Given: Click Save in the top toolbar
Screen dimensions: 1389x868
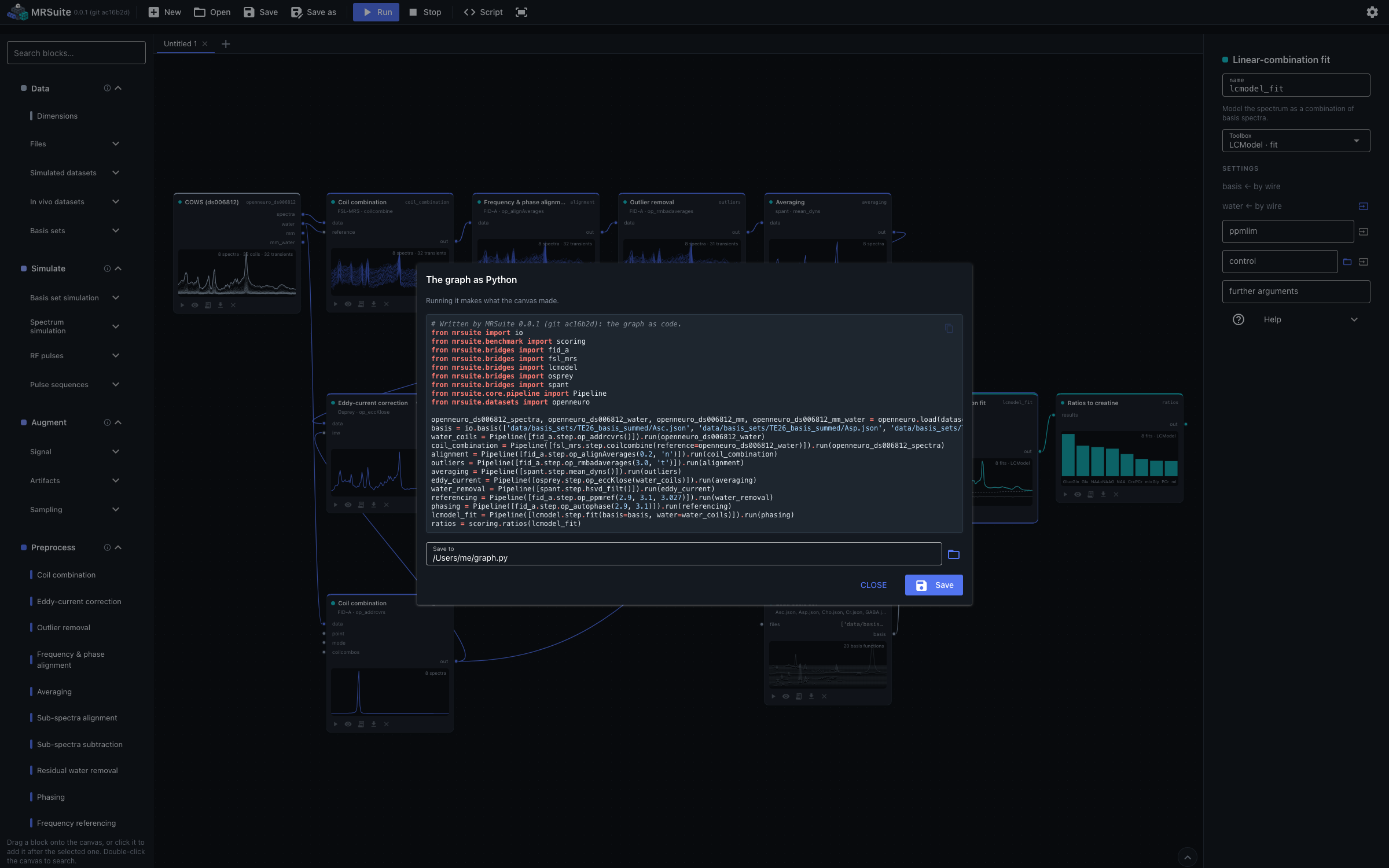Looking at the screenshot, I should coord(261,12).
